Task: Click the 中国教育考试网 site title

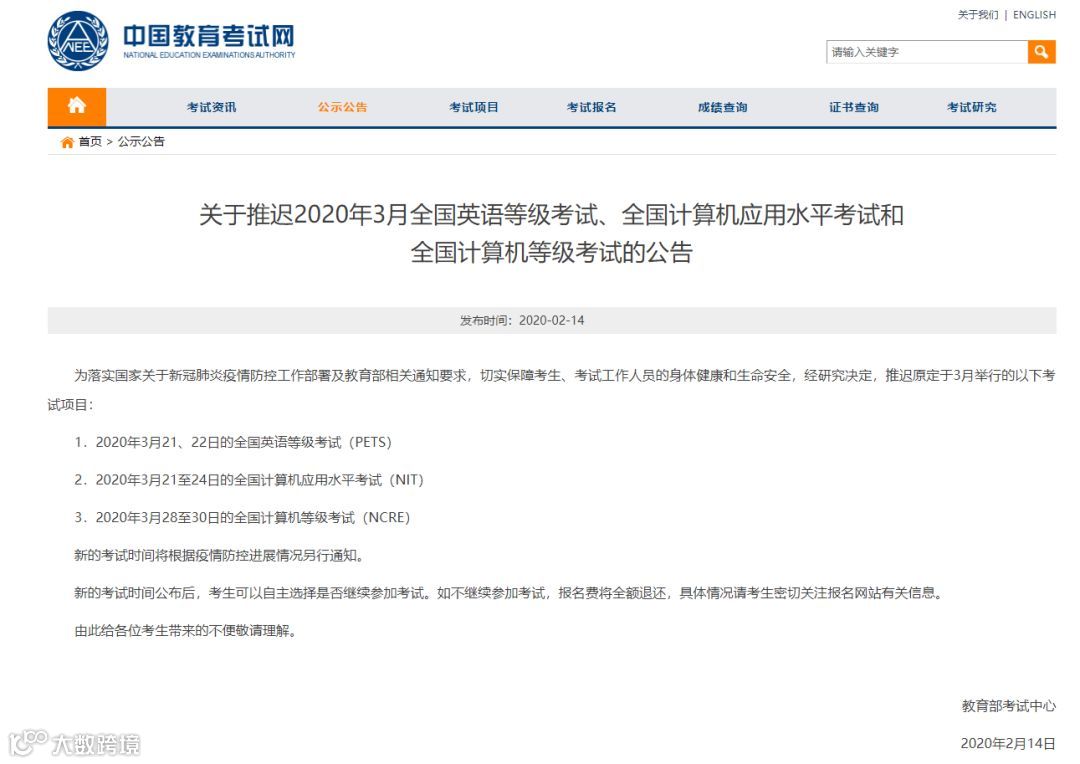Action: (209, 35)
